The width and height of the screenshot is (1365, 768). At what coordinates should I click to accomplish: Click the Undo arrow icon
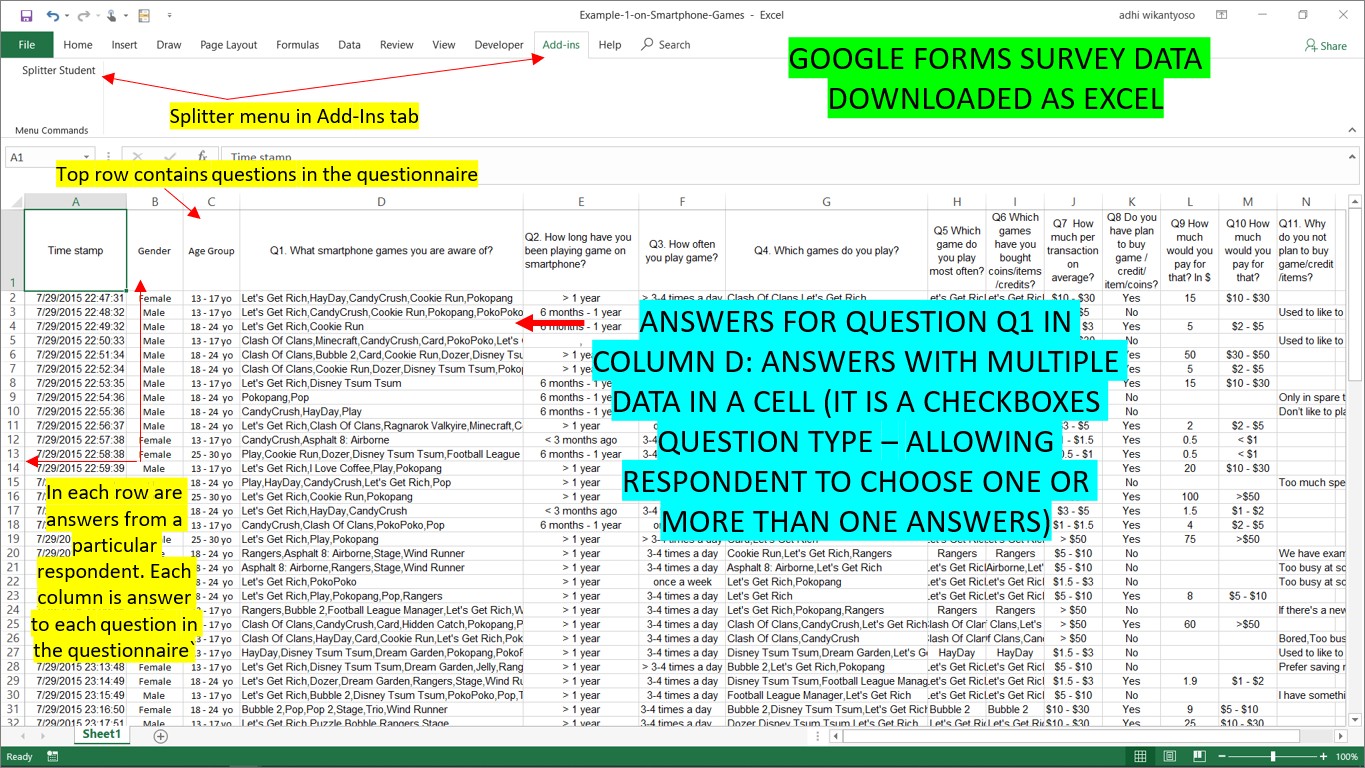(x=52, y=16)
